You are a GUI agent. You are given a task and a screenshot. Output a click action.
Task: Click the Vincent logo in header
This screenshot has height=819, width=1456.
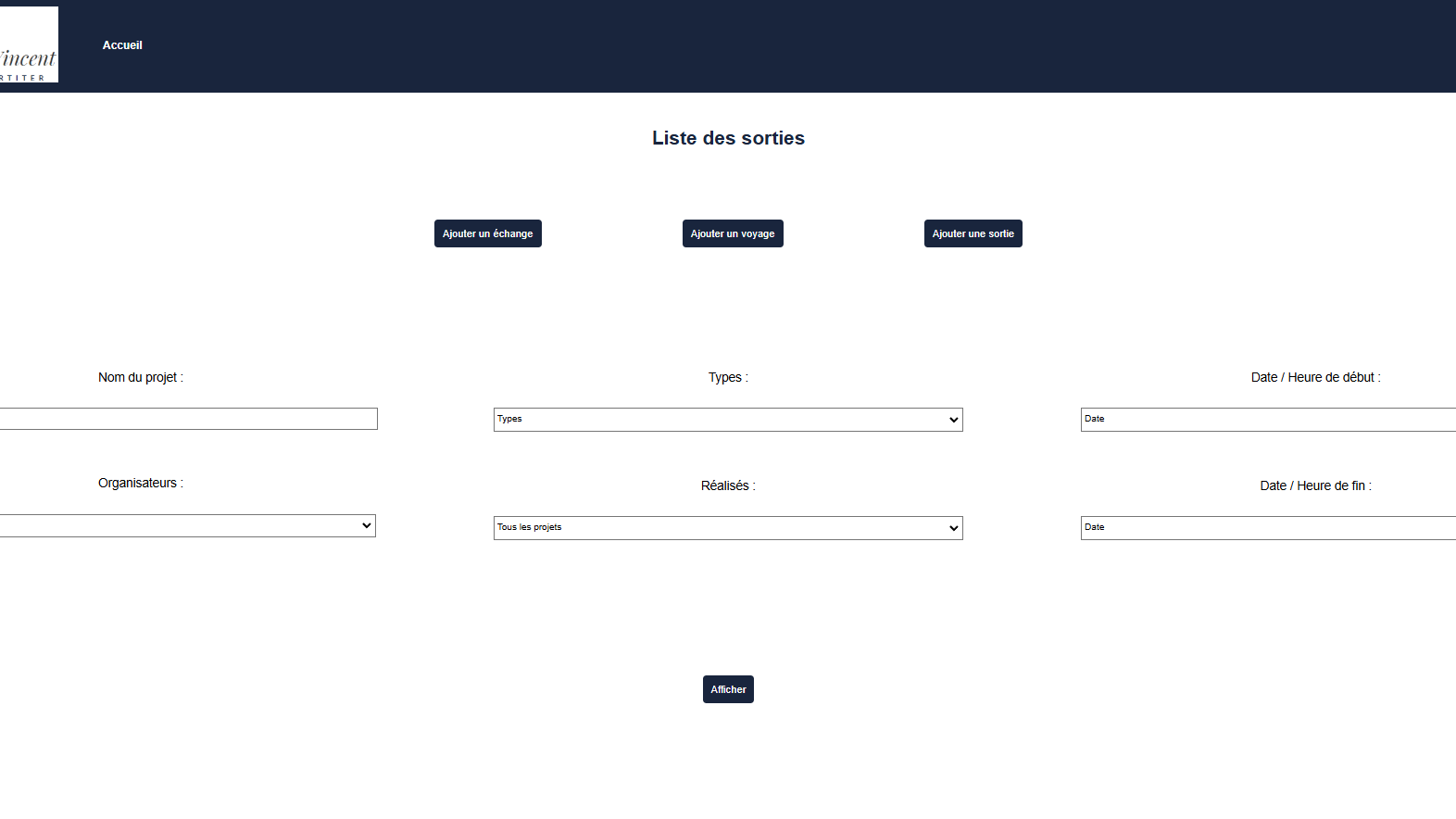tap(29, 44)
